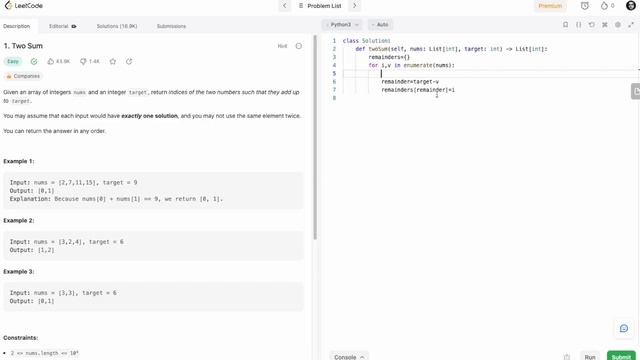640x360 pixels.
Task: Click the editor bookmark icon
Action: click(x=566, y=25)
